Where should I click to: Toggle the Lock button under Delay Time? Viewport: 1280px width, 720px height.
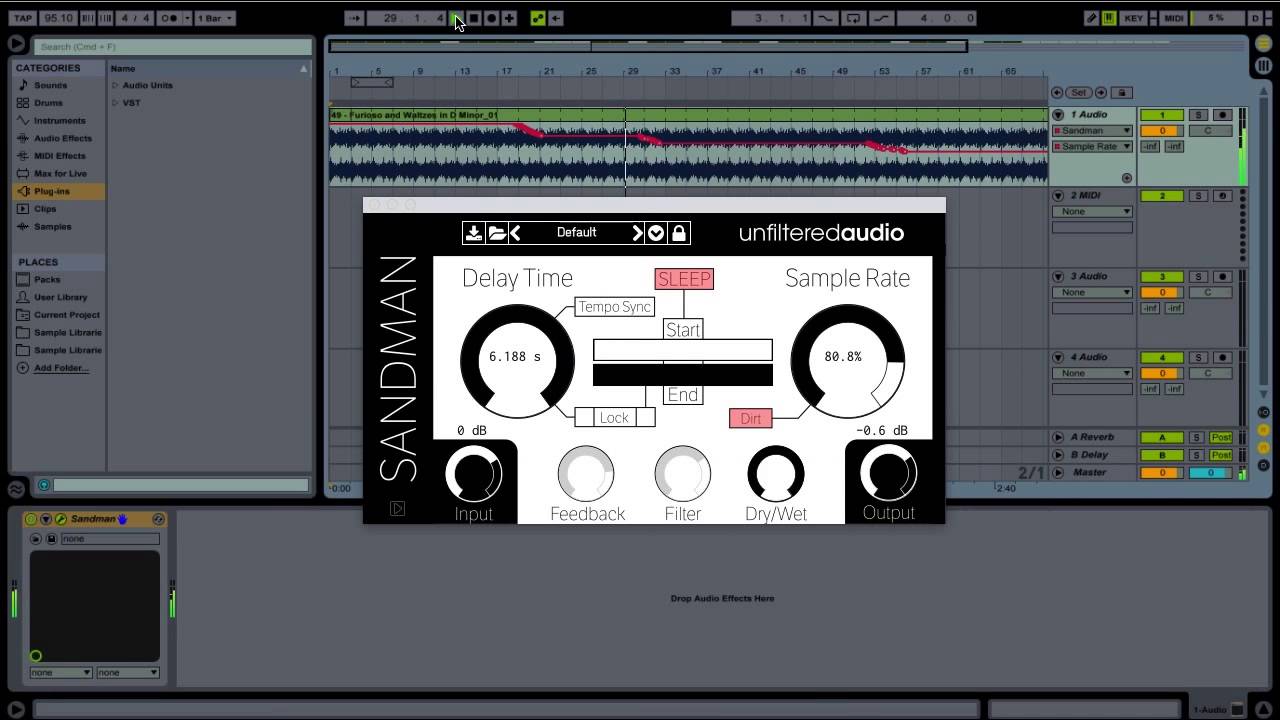(x=614, y=418)
